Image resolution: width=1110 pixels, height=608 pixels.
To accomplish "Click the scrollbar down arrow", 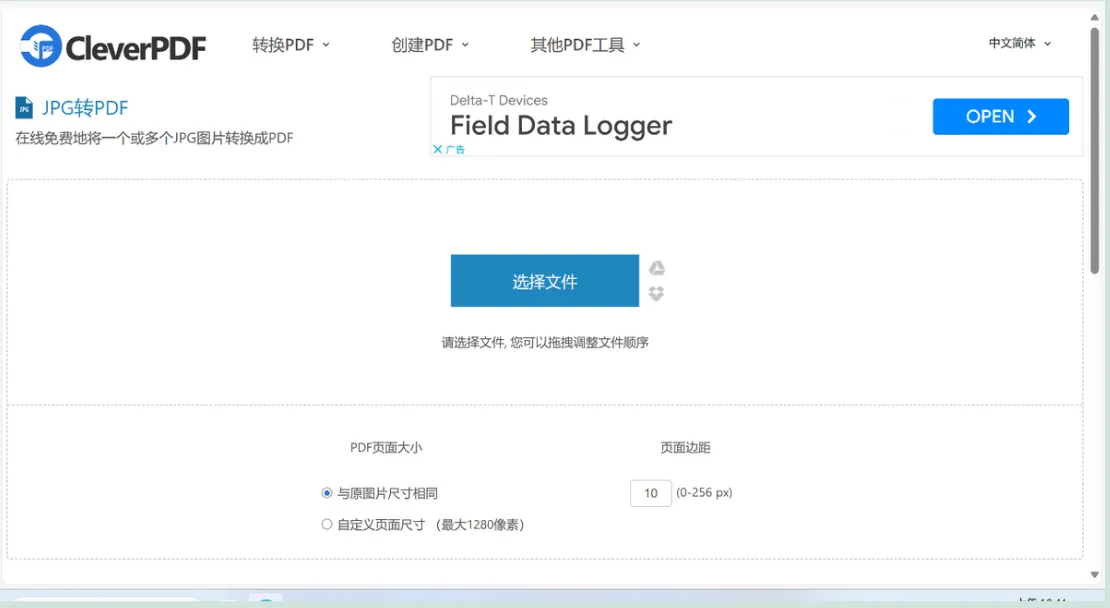I will 1094,575.
